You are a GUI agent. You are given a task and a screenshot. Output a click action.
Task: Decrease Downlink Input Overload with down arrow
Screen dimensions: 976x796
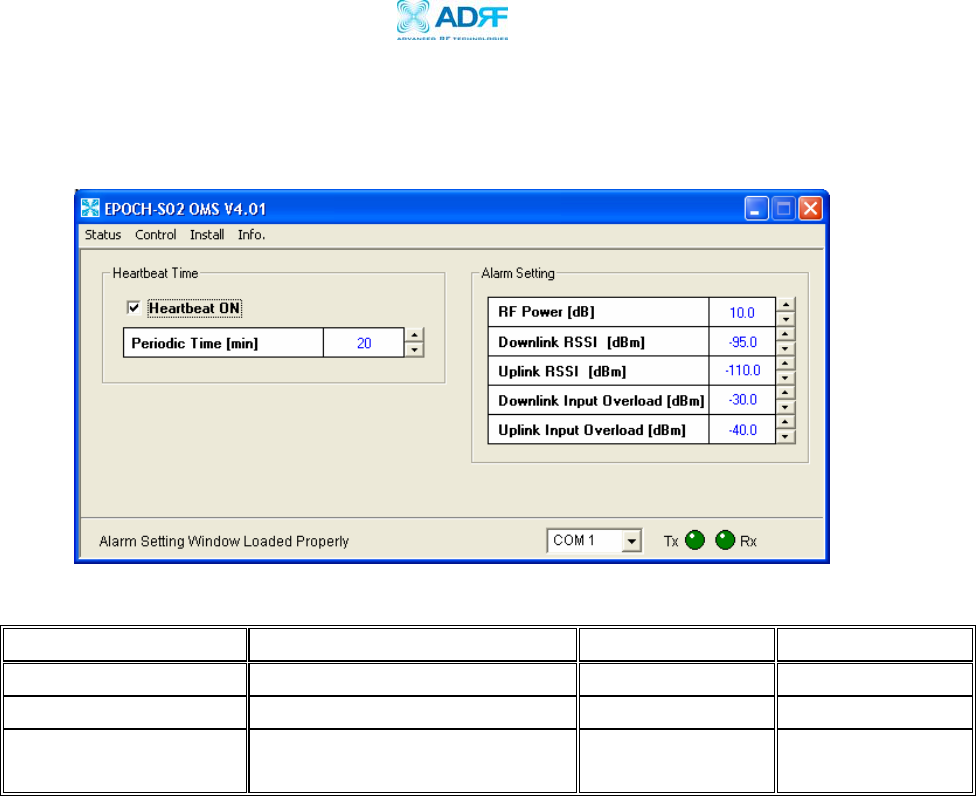(x=786, y=406)
